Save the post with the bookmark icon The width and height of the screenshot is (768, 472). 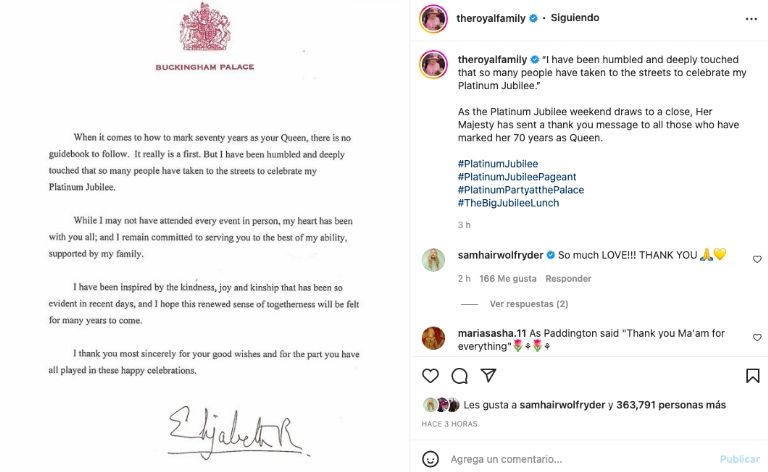pos(752,376)
